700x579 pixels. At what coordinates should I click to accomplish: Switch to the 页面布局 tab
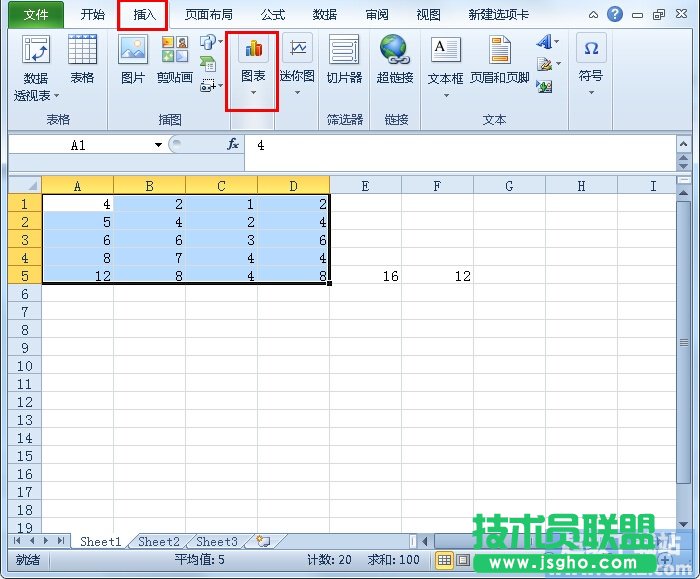(208, 15)
